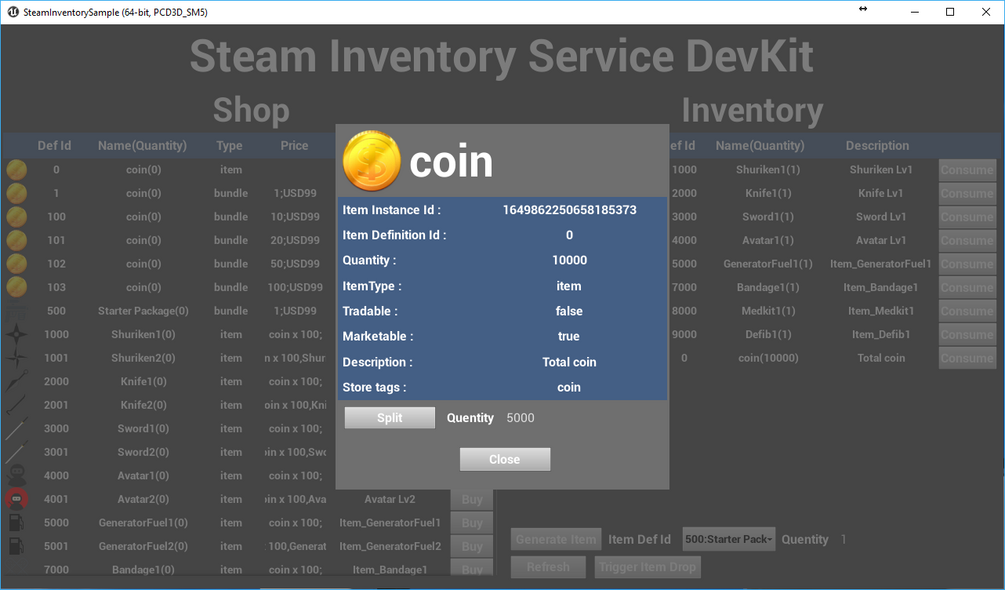
Task: Buy the Item_Bandage1 shop item
Action: pos(472,569)
